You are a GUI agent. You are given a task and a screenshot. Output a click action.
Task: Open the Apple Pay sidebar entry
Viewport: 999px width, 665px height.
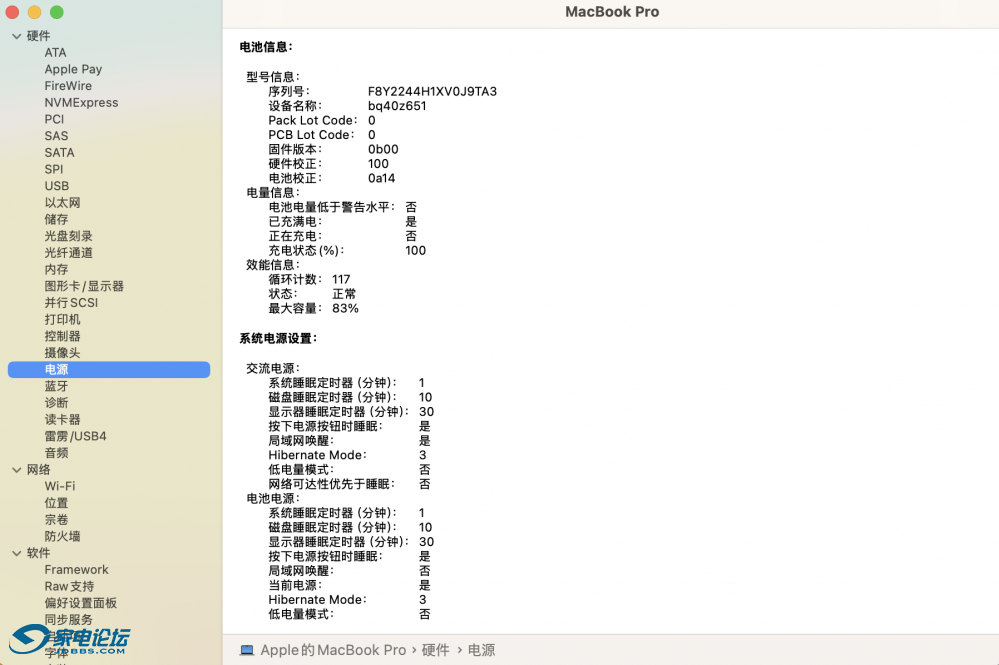(x=73, y=69)
